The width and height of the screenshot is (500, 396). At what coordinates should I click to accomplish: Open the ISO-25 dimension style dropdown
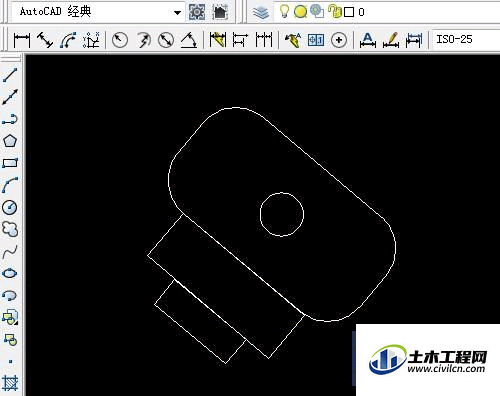466,39
